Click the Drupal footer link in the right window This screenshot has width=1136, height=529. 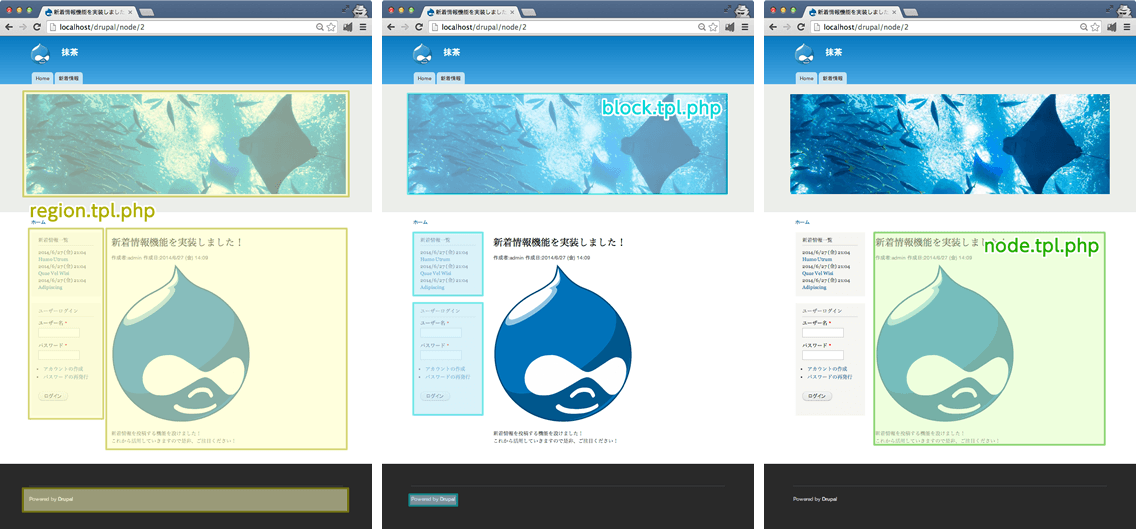(830, 499)
